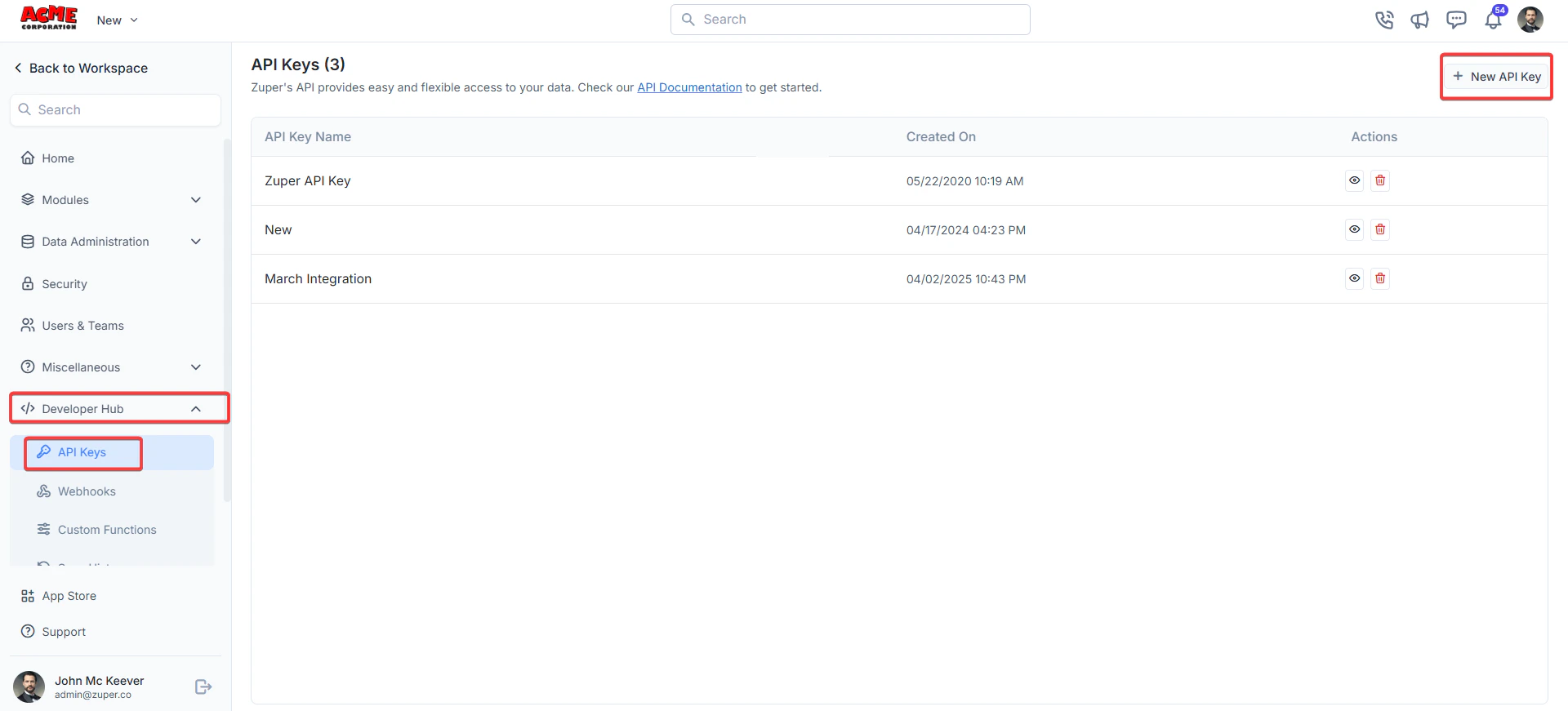Click the Miscellaneous question icon
1568x711 pixels.
click(28, 367)
